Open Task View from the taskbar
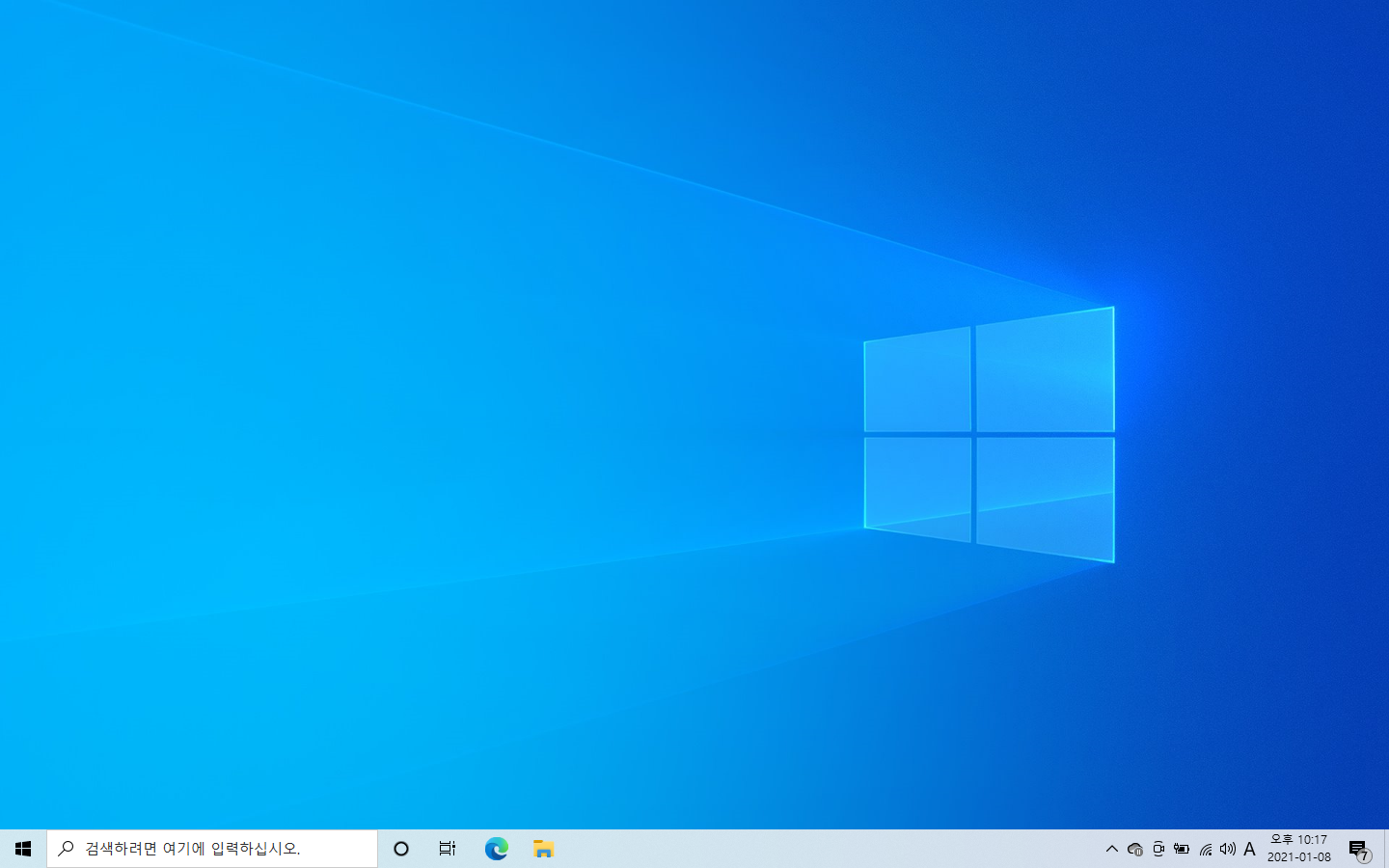Viewport: 1389px width, 868px height. tap(448, 849)
